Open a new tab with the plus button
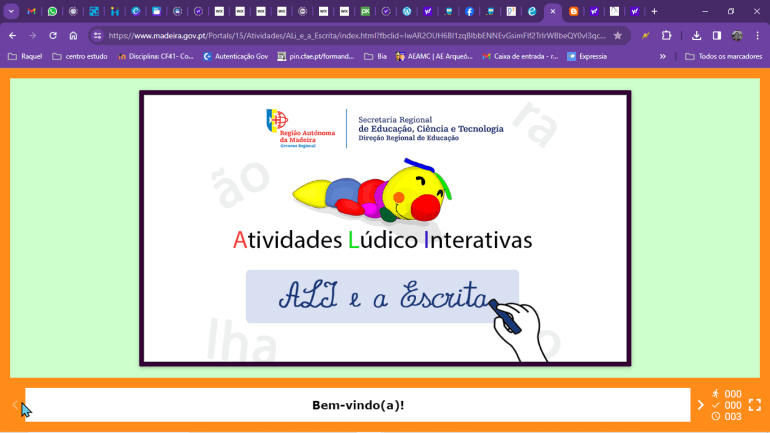This screenshot has height=433, width=770. pyautogui.click(x=654, y=11)
